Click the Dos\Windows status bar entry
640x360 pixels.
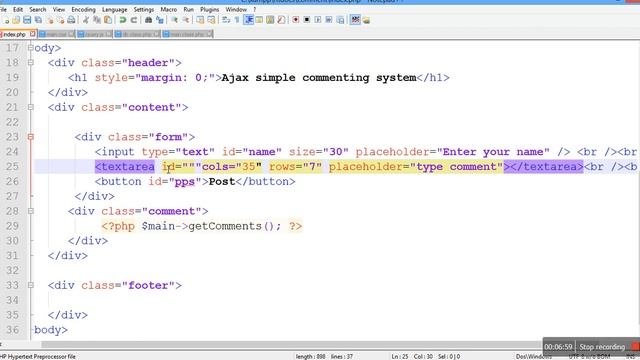tap(533, 356)
